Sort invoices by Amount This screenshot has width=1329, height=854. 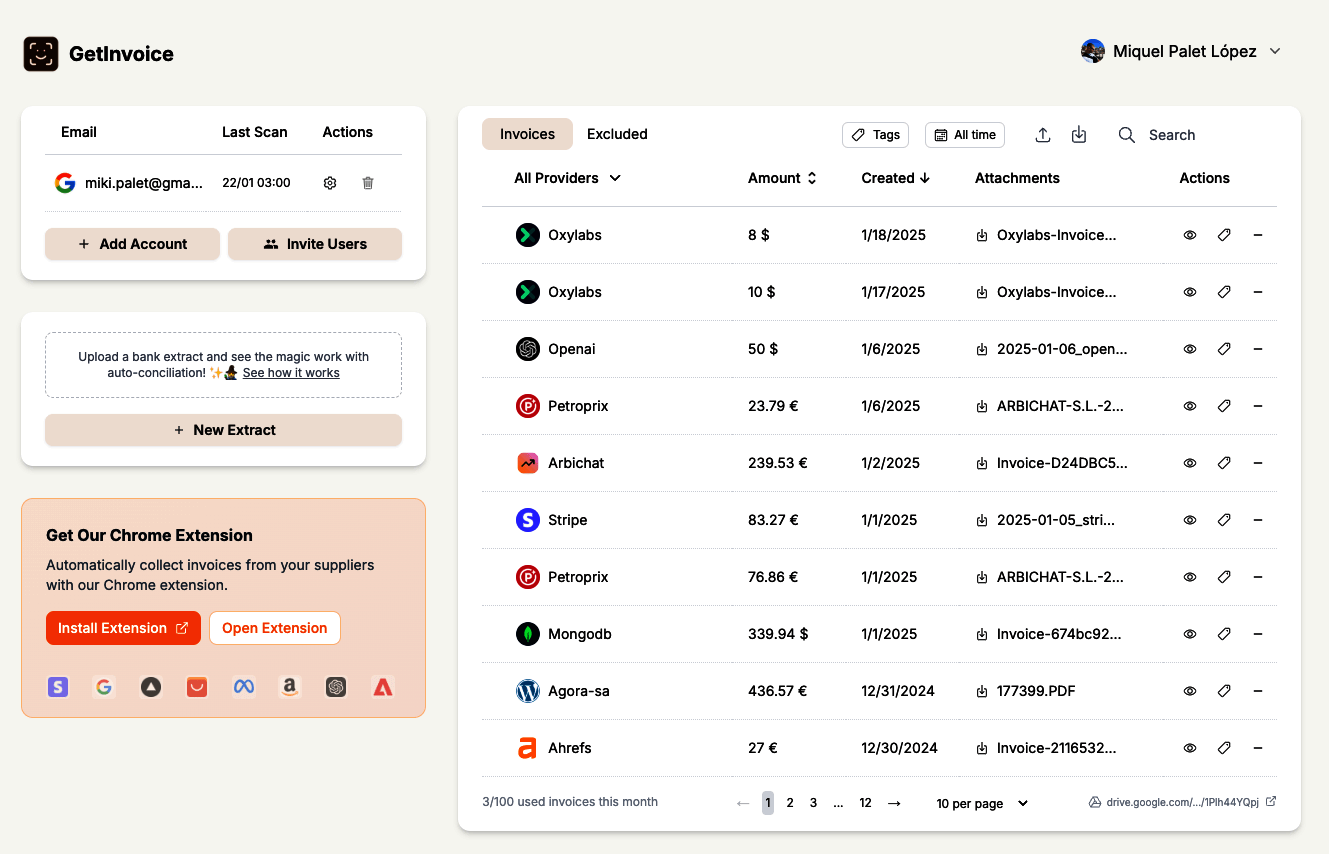click(x=782, y=178)
